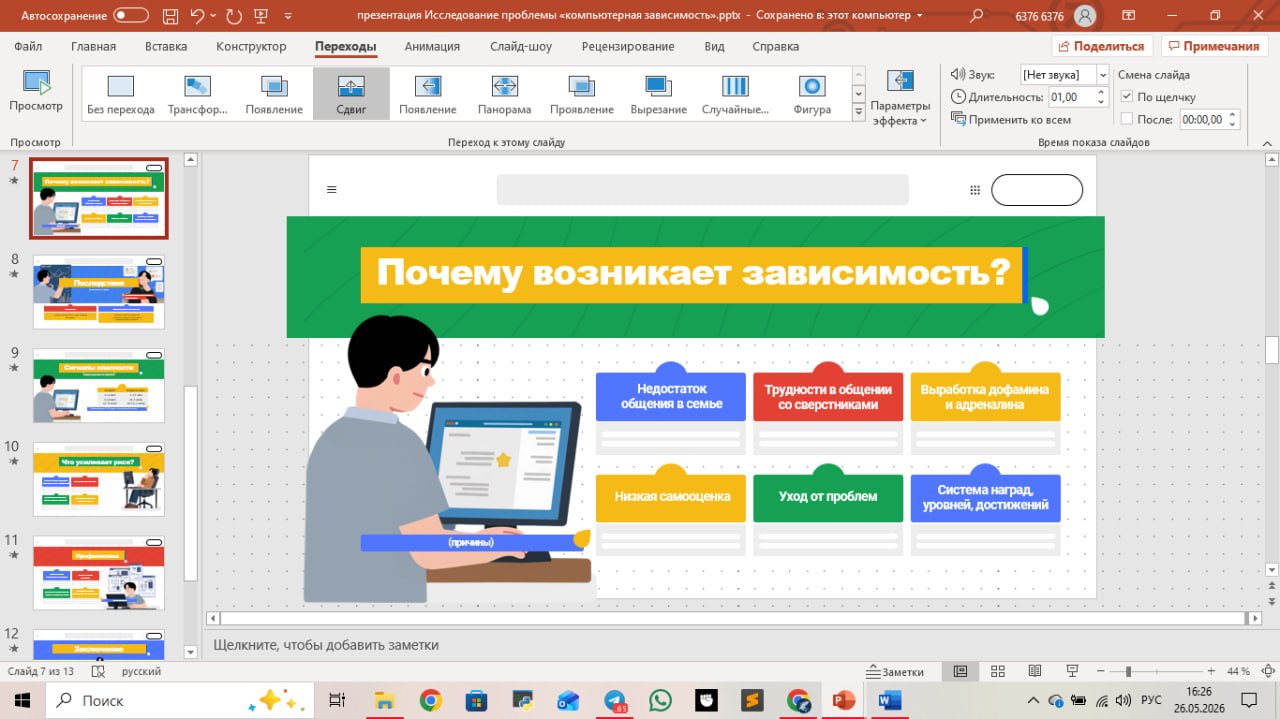Click the Redo circular arrow icon
The image size is (1280, 719).
coord(235,16)
